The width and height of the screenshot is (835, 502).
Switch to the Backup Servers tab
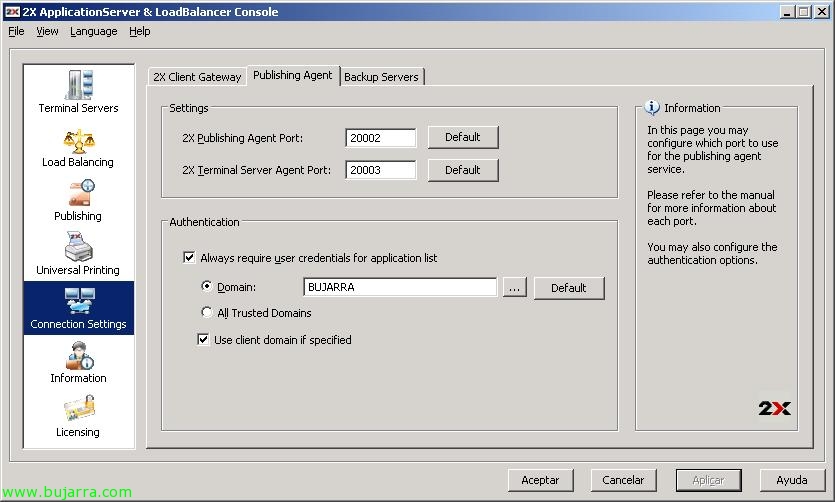(x=381, y=77)
